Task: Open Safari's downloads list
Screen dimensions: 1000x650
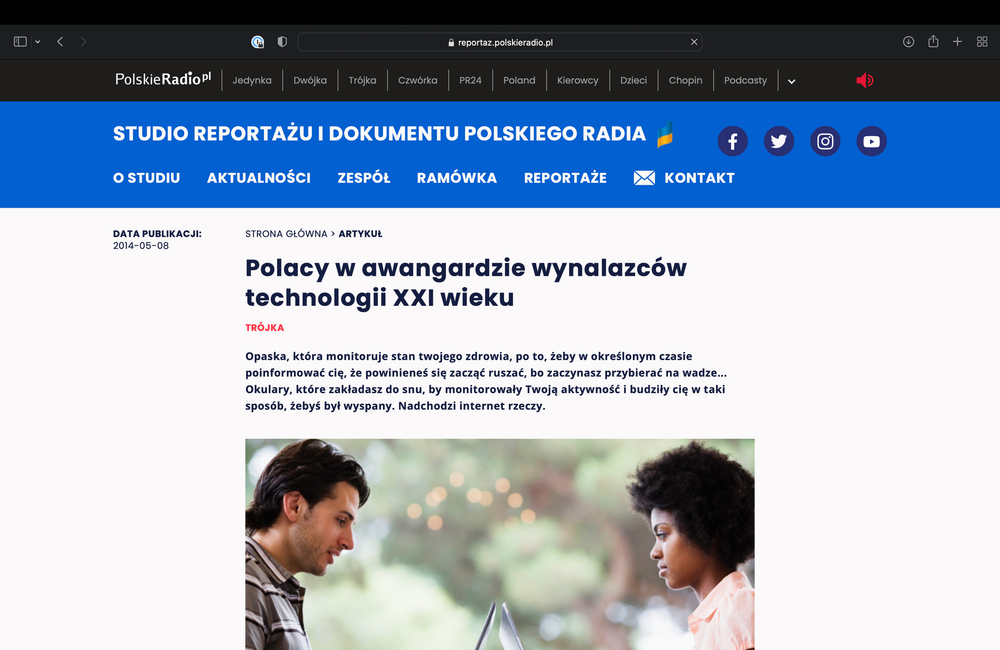Action: 908,41
